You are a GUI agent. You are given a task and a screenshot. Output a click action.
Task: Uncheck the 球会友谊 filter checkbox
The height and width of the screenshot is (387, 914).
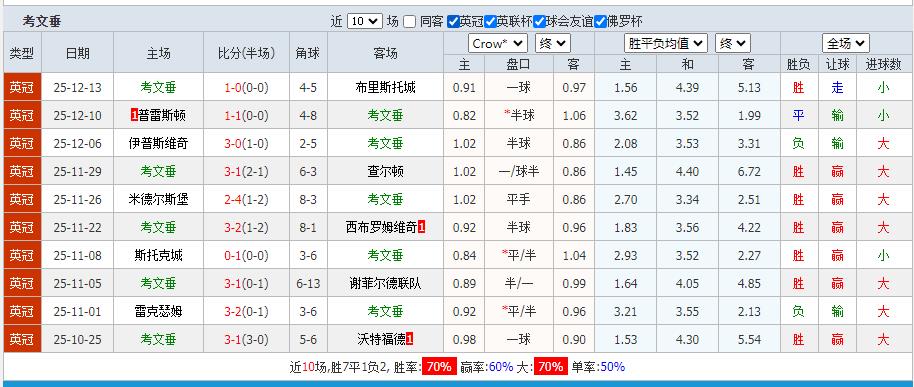tap(539, 22)
